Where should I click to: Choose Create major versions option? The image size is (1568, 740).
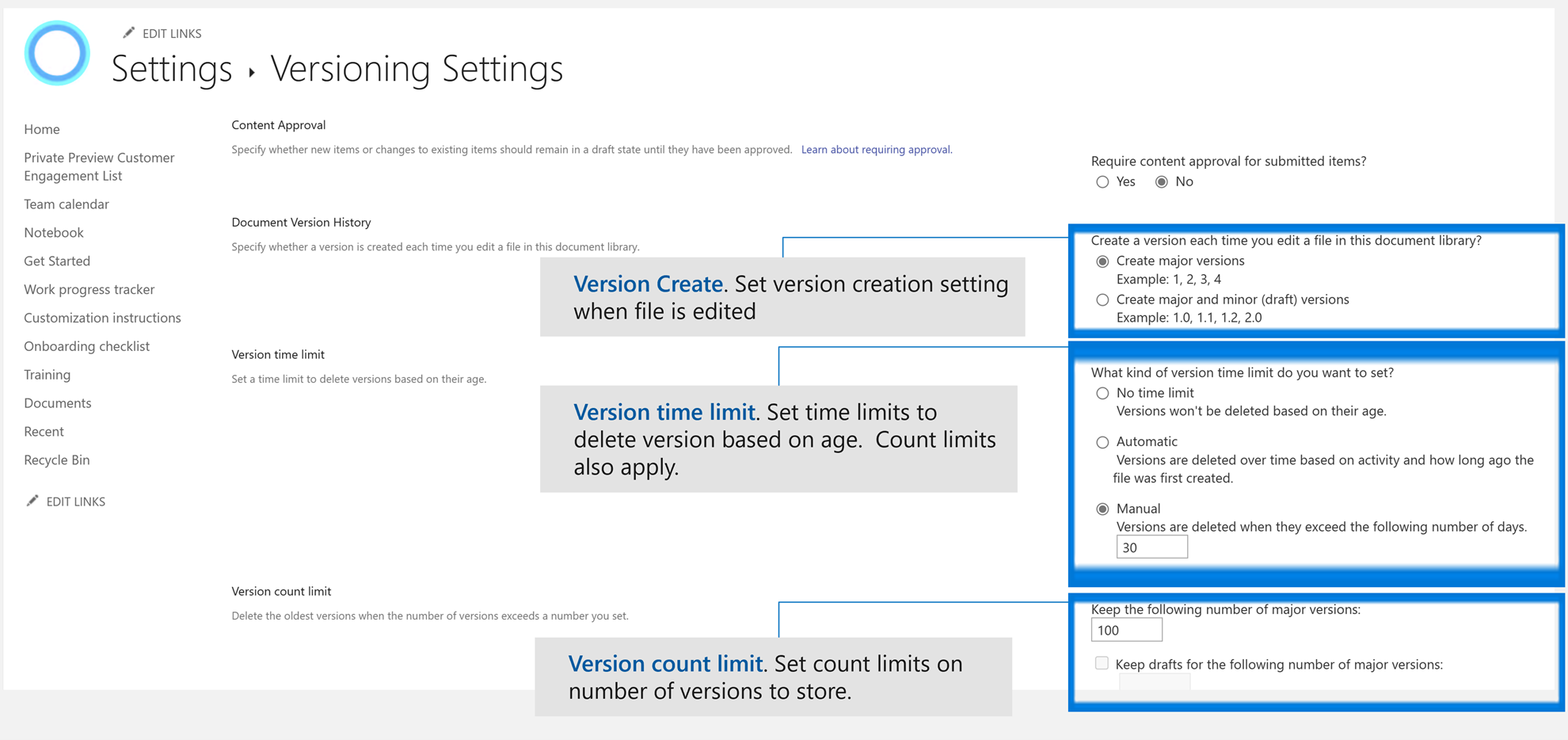click(1102, 261)
